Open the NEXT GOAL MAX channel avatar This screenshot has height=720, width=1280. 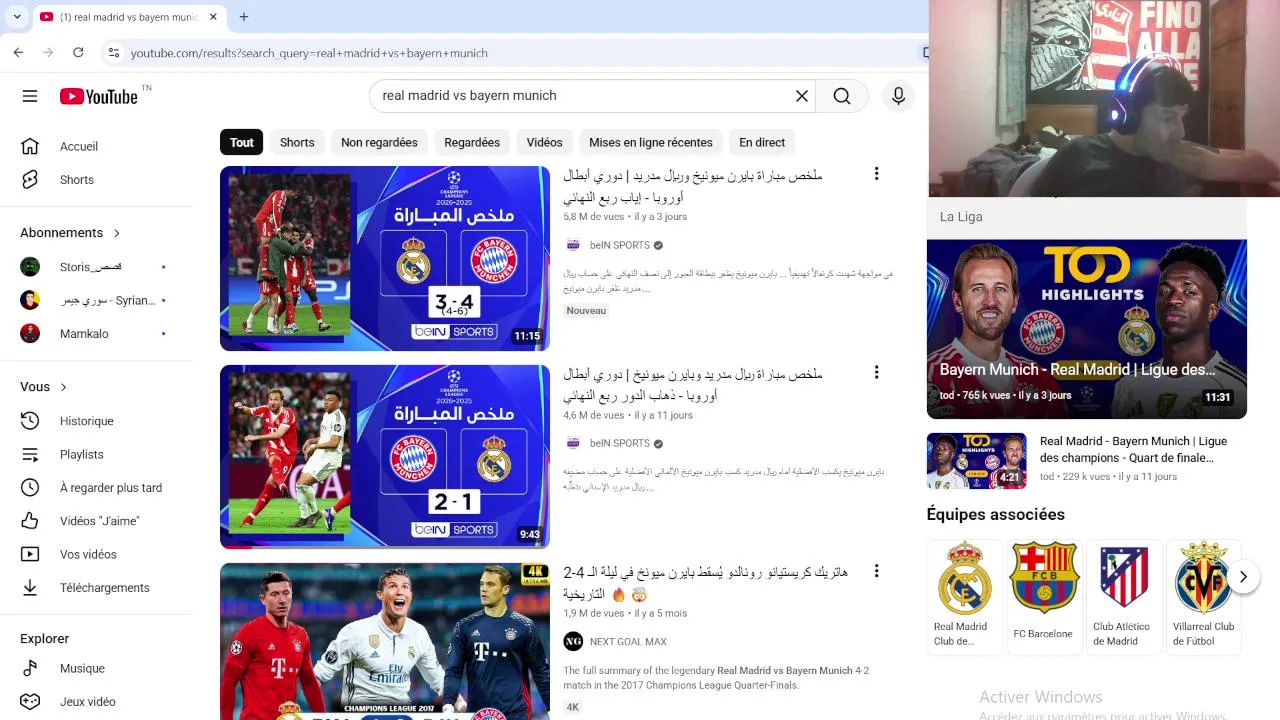[x=573, y=642]
